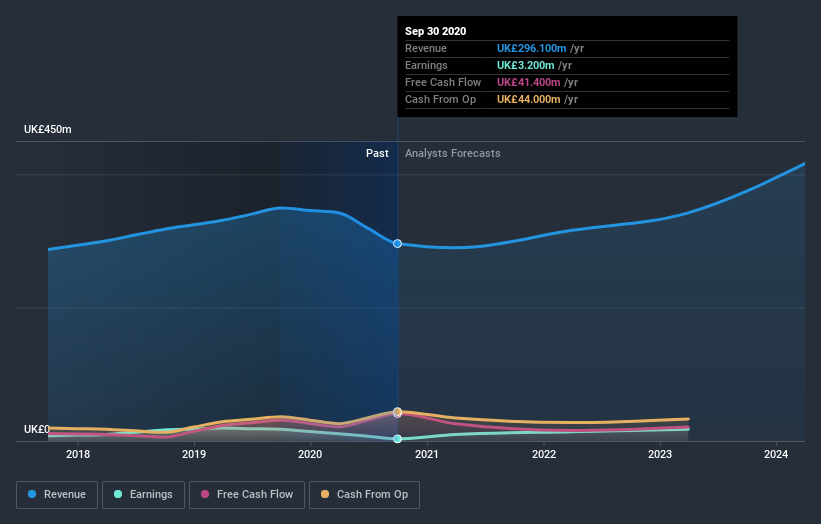
Task: Click the Revenue row label in tooltip
Action: [426, 48]
